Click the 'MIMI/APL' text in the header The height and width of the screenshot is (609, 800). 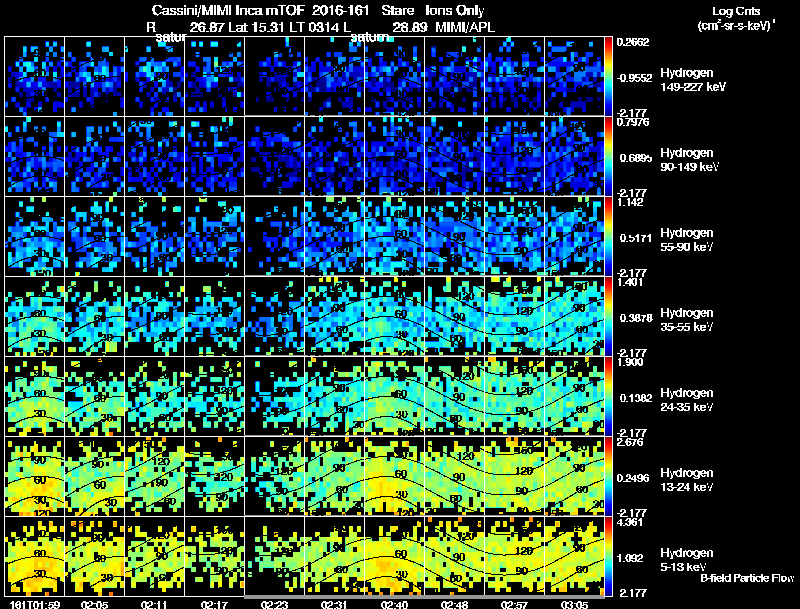[x=465, y=27]
